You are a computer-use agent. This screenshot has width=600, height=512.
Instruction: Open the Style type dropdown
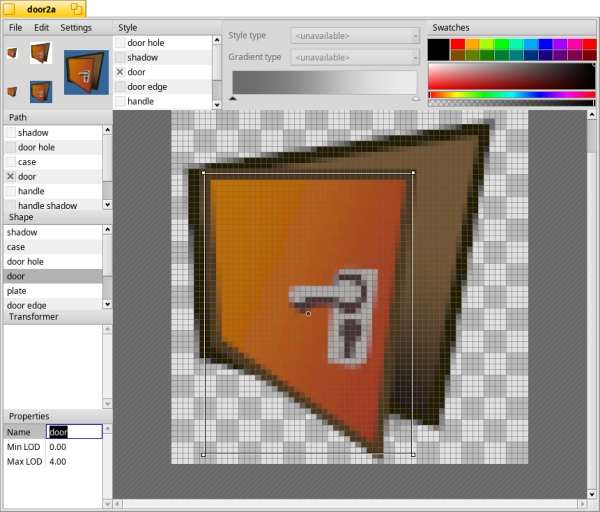click(x=355, y=35)
